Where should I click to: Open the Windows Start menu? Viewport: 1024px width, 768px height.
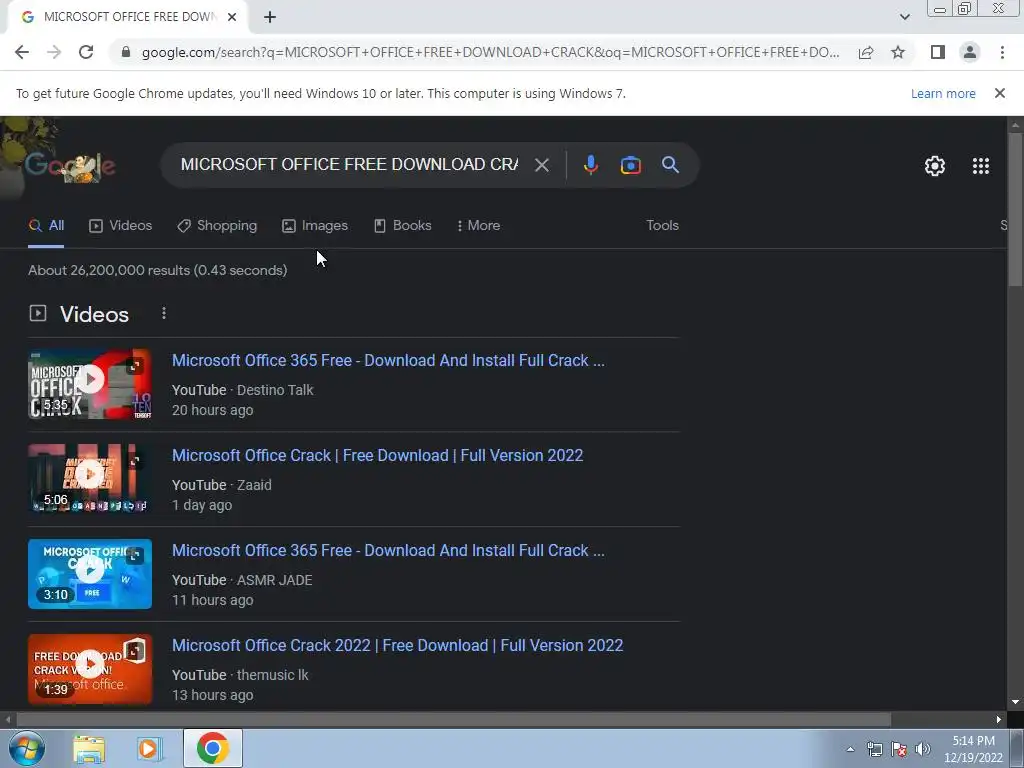[27, 748]
